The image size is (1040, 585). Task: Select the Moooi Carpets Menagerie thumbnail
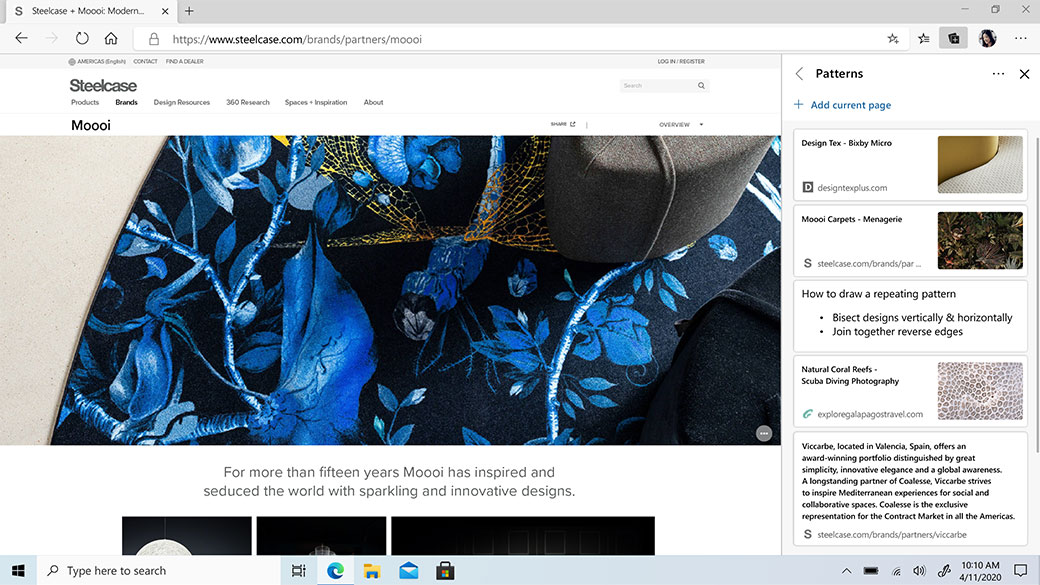click(x=980, y=239)
